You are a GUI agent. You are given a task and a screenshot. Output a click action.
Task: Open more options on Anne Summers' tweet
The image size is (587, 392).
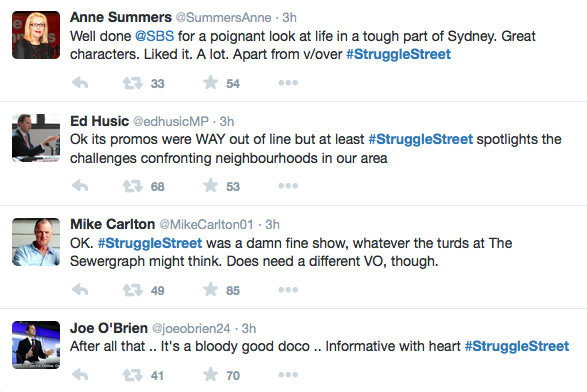tap(288, 83)
